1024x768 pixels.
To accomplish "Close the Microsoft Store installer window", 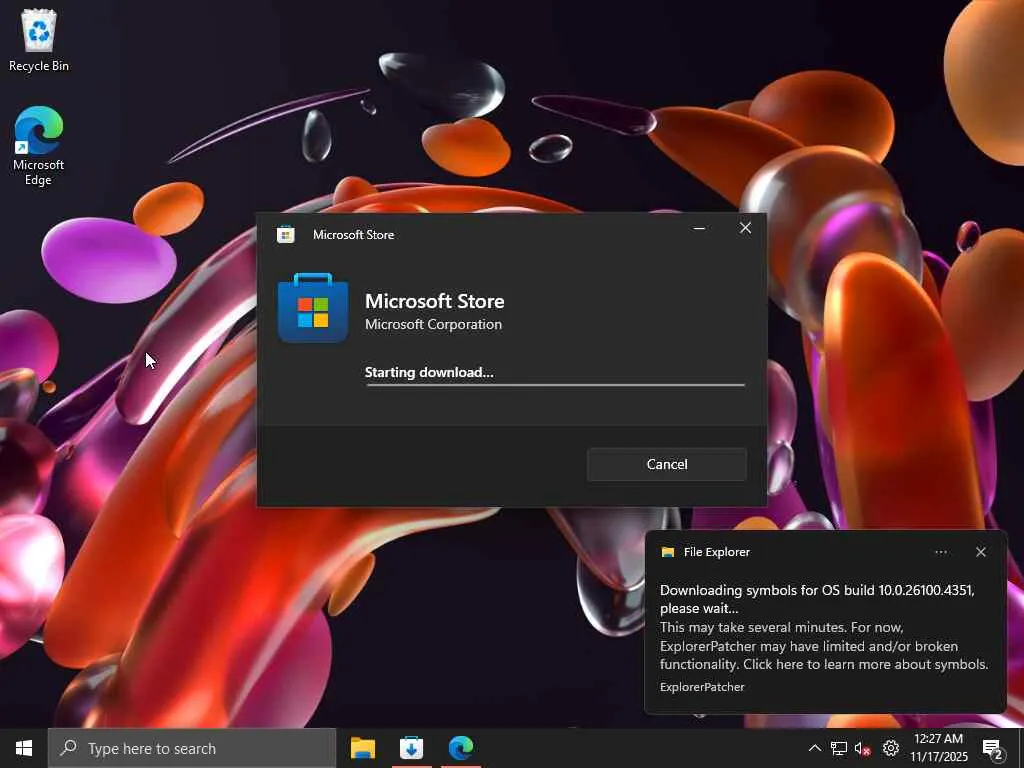I will (x=745, y=228).
